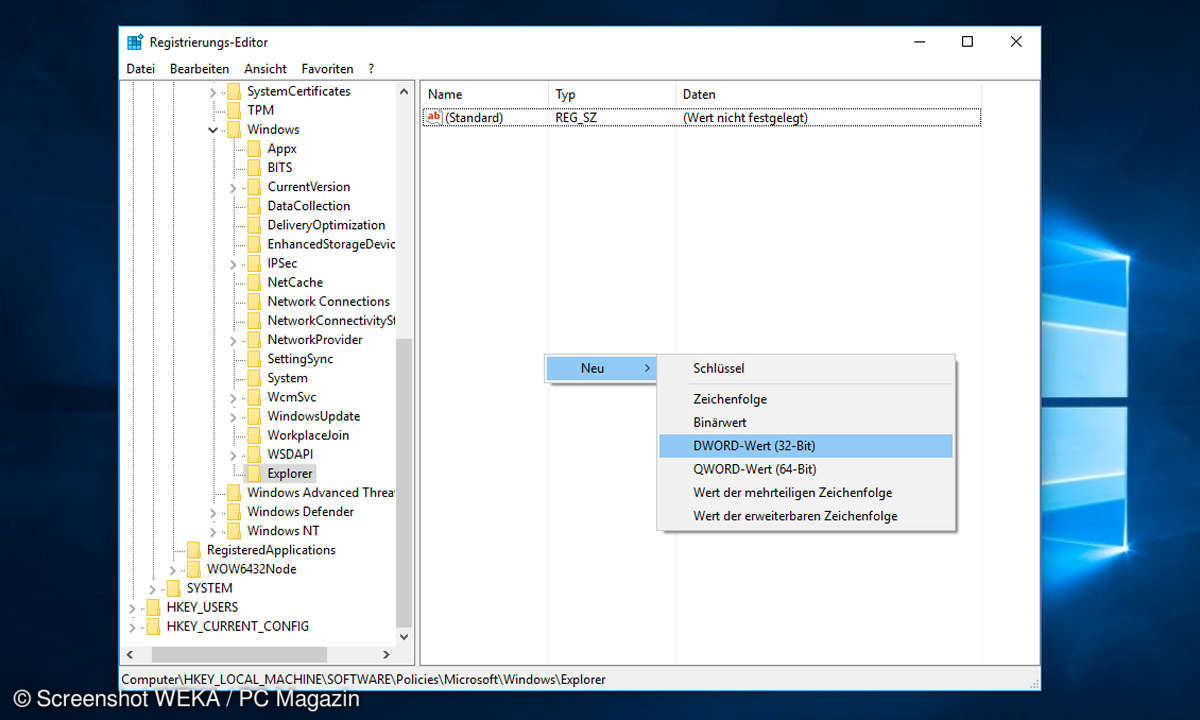Click the tree scrollbar down arrow

pos(405,635)
